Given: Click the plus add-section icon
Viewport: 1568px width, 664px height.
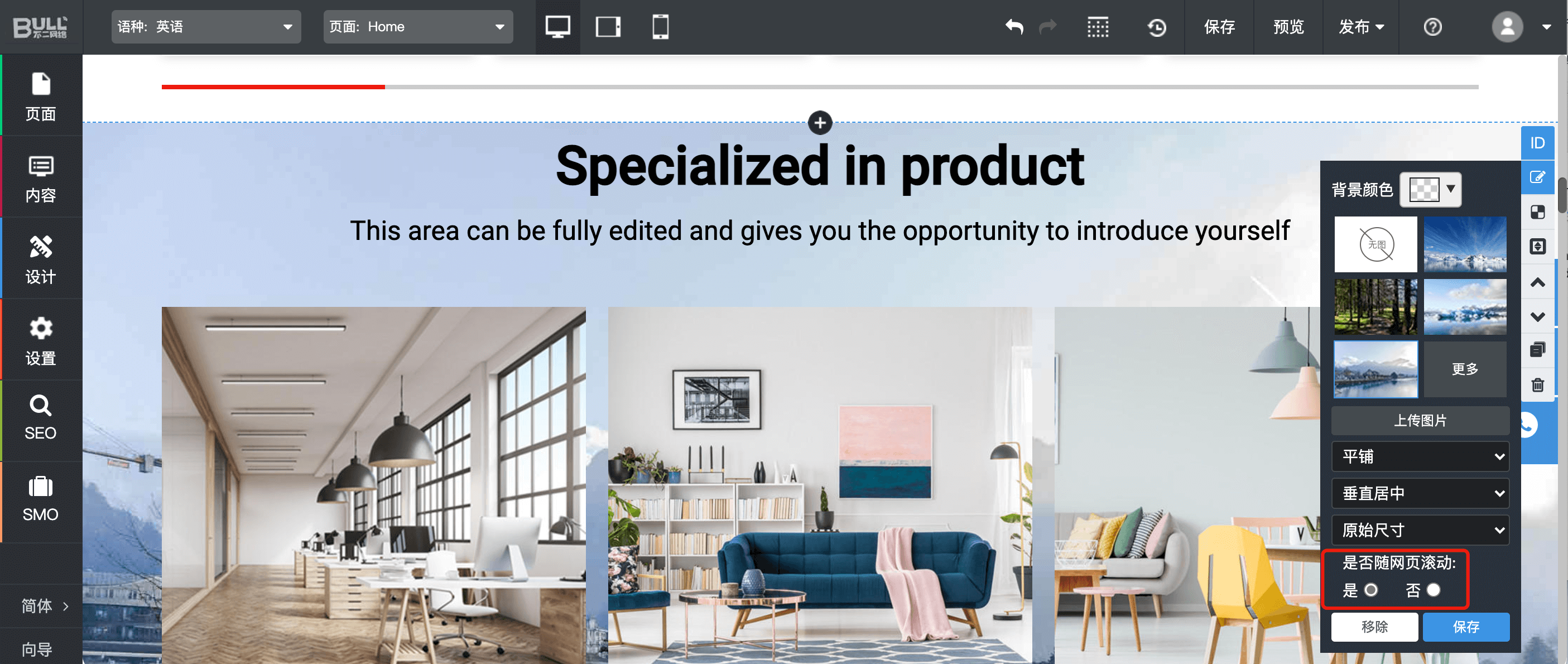Looking at the screenshot, I should [820, 122].
